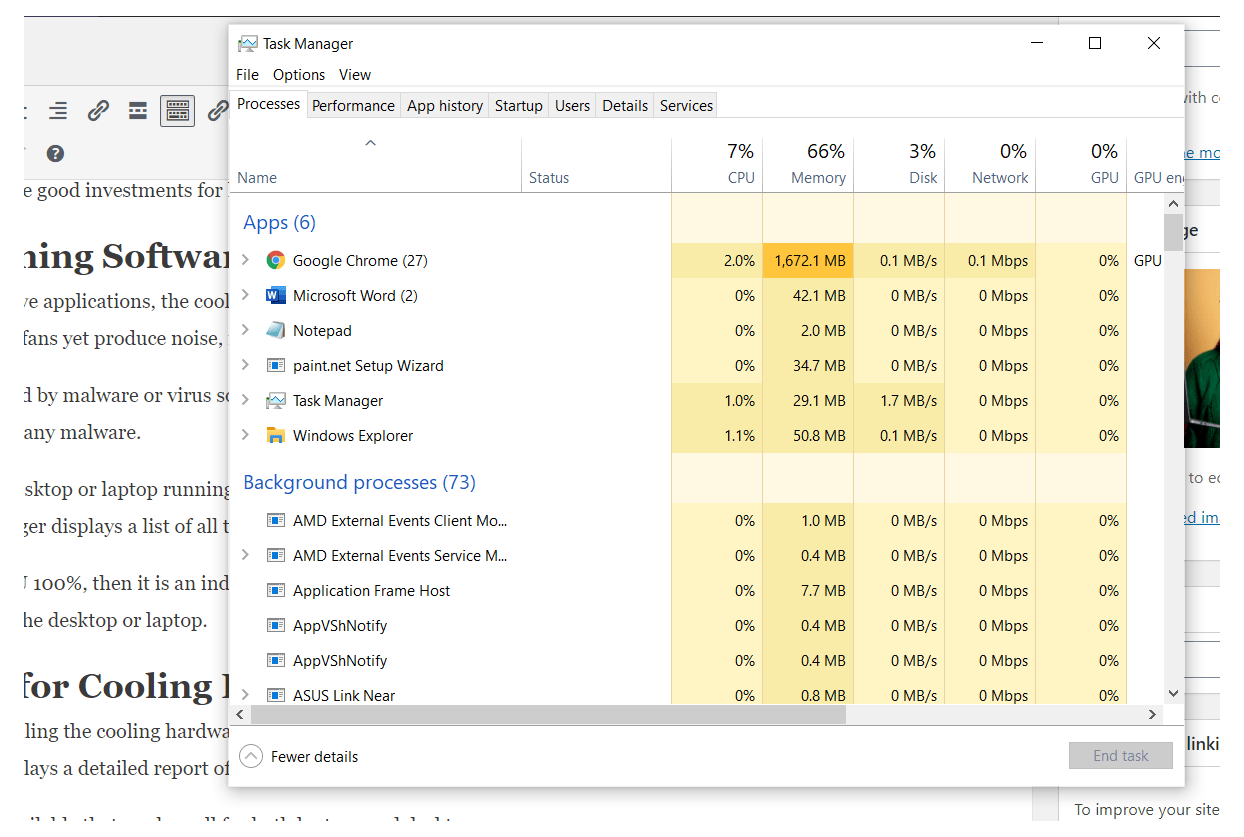This screenshot has height=837, width=1244.
Task: Select the Google Chrome process icon
Action: (x=274, y=260)
